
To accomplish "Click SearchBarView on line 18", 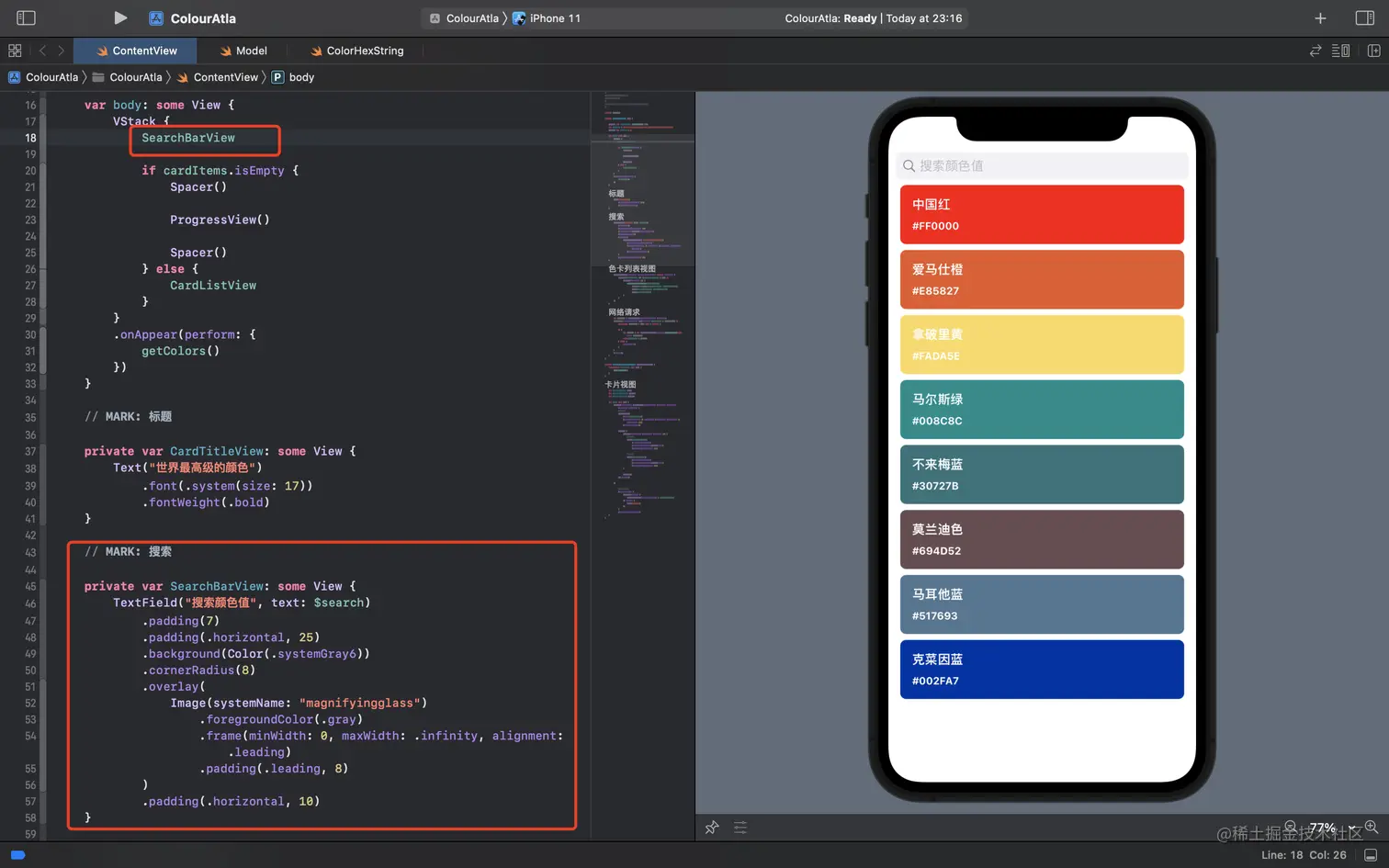I will [188, 138].
